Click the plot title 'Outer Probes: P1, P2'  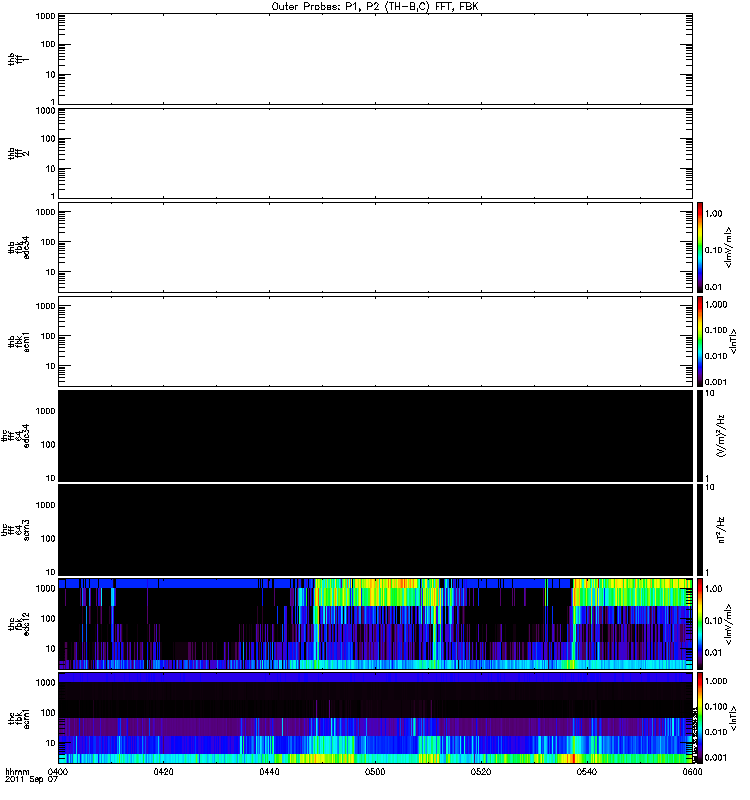pos(375,6)
